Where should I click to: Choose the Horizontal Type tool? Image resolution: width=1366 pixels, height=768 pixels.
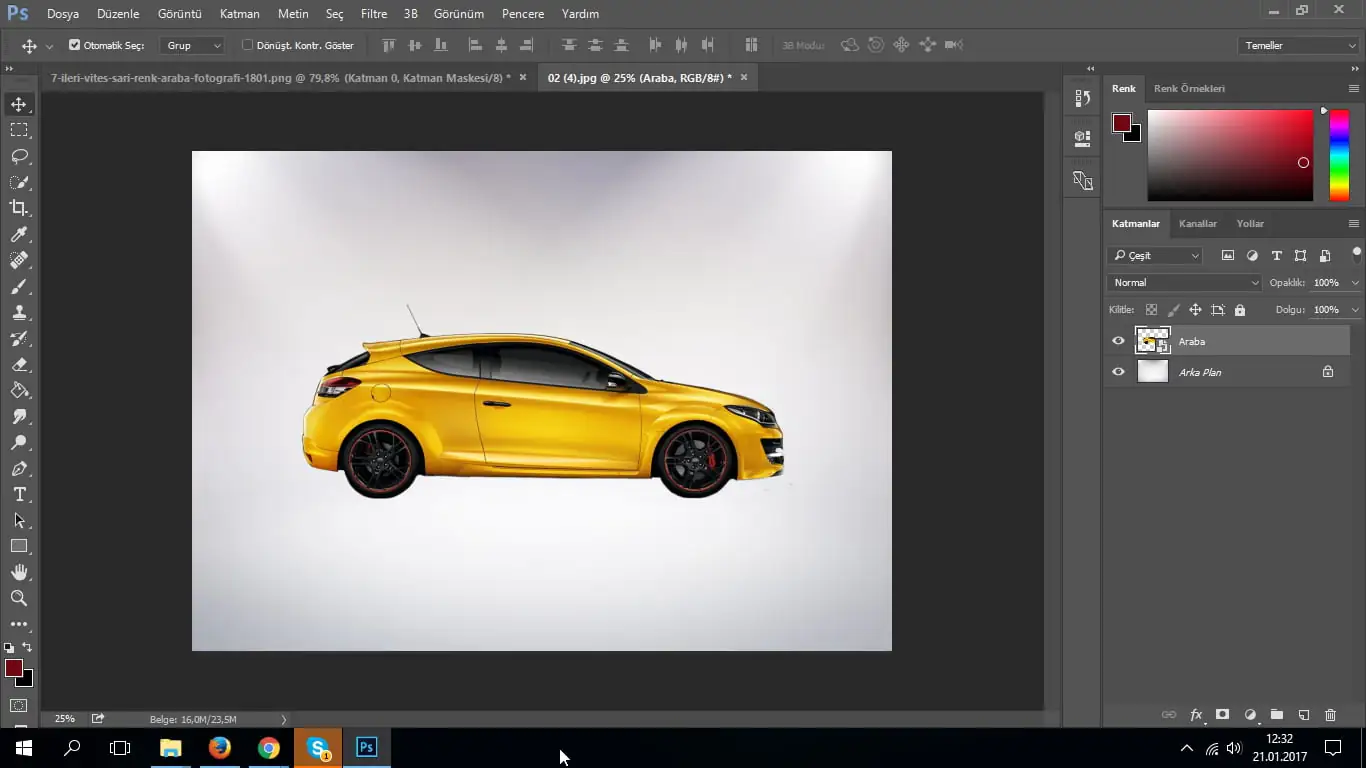[19, 494]
